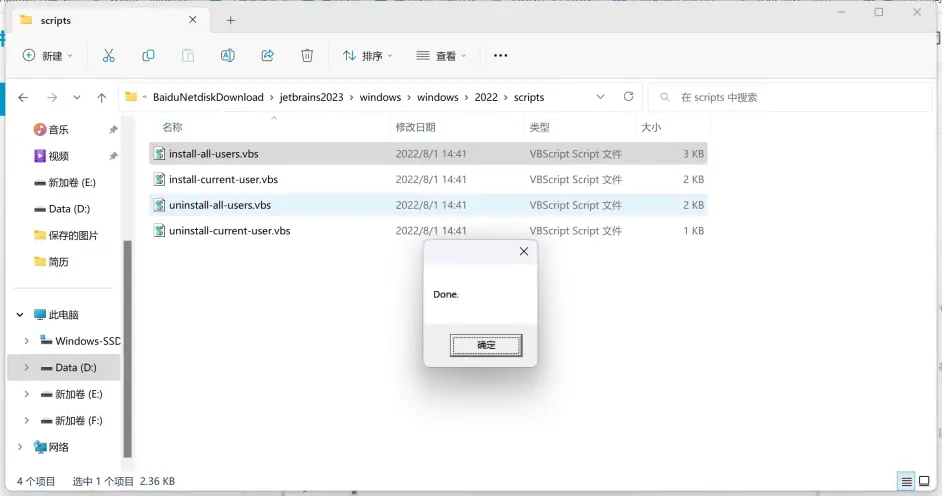Go up one folder level
Image resolution: width=942 pixels, height=496 pixels.
(102, 97)
